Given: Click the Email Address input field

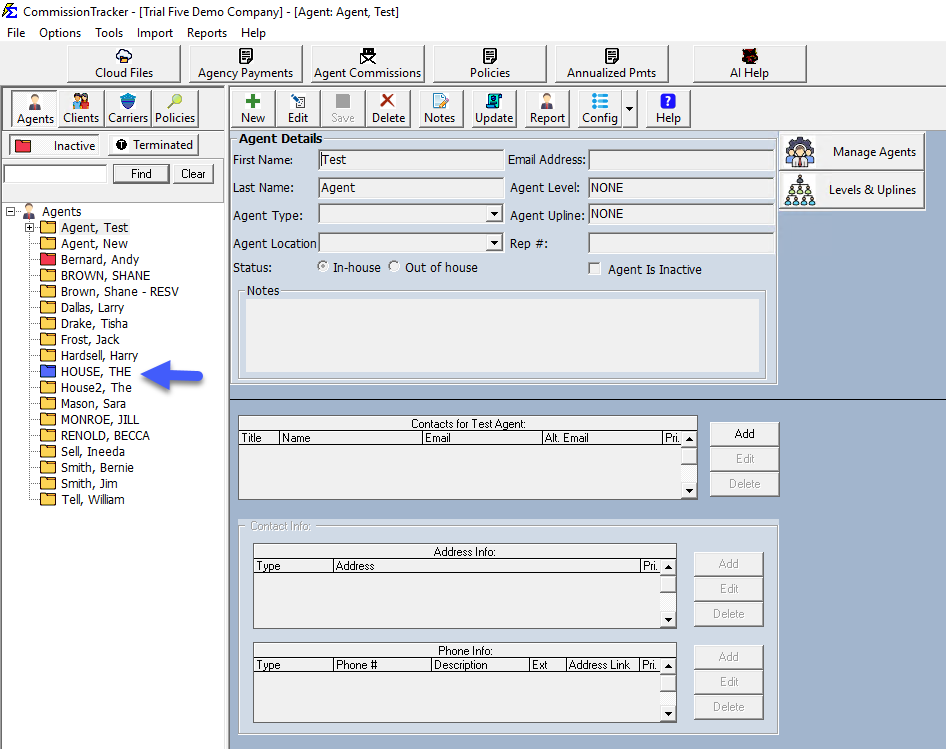Looking at the screenshot, I should click(680, 160).
